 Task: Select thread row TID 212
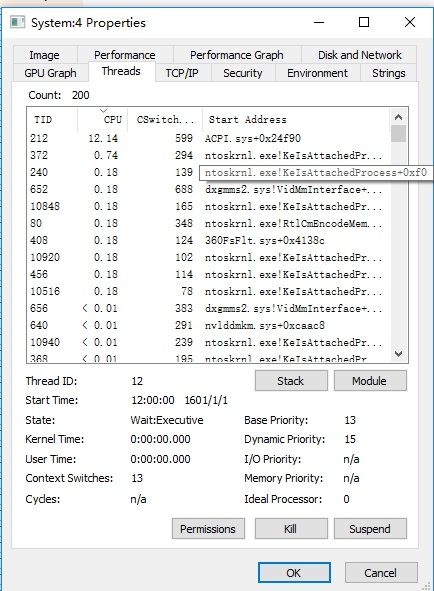[x=208, y=138]
